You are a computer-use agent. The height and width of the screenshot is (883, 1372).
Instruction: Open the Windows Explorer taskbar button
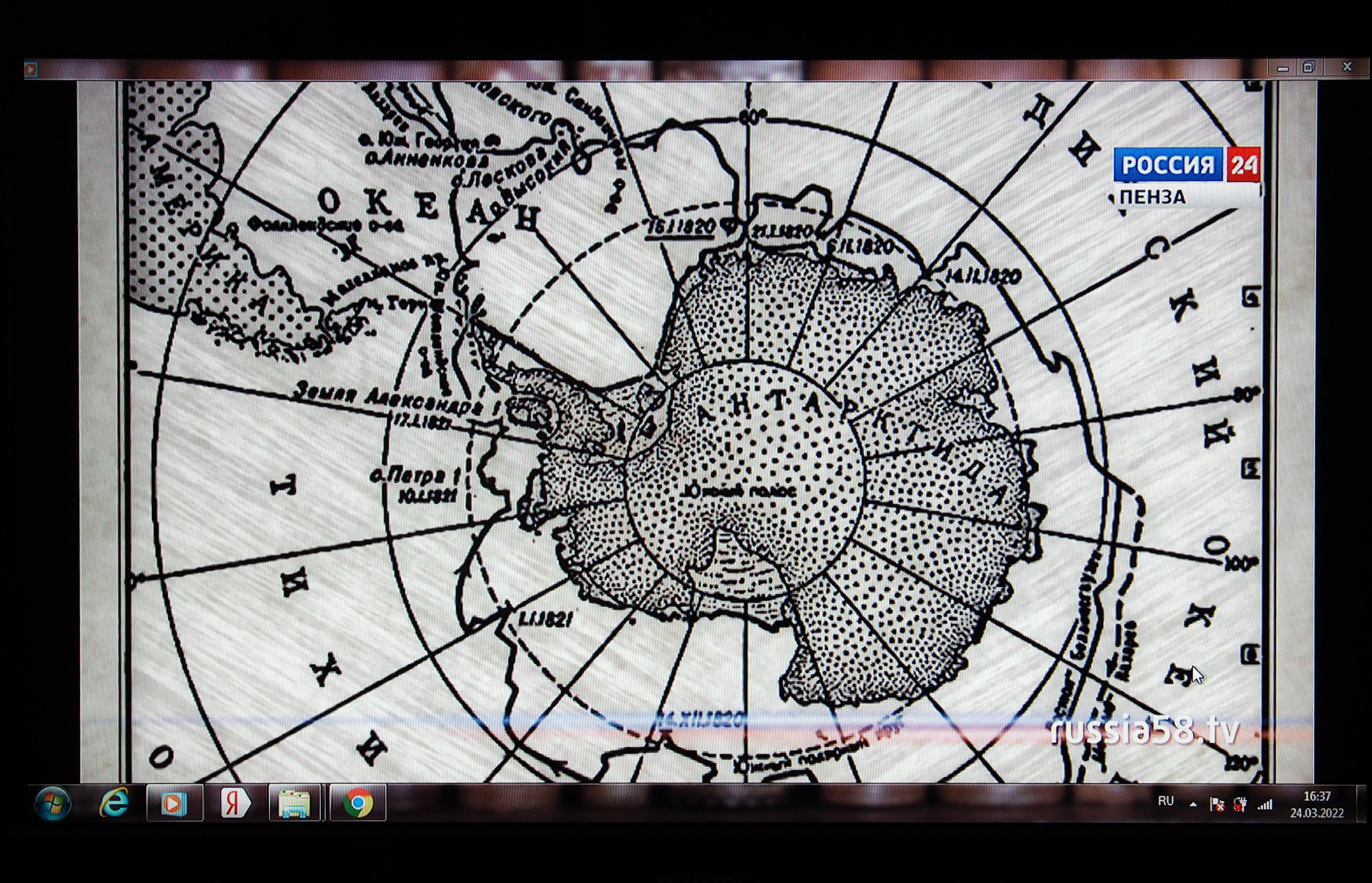click(x=295, y=804)
